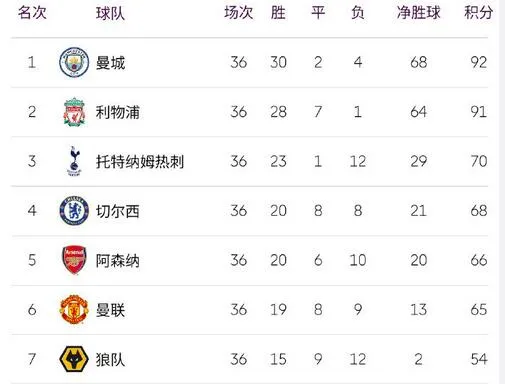Click team name 托特纳姆热刺
The image size is (505, 384).
[140, 162]
